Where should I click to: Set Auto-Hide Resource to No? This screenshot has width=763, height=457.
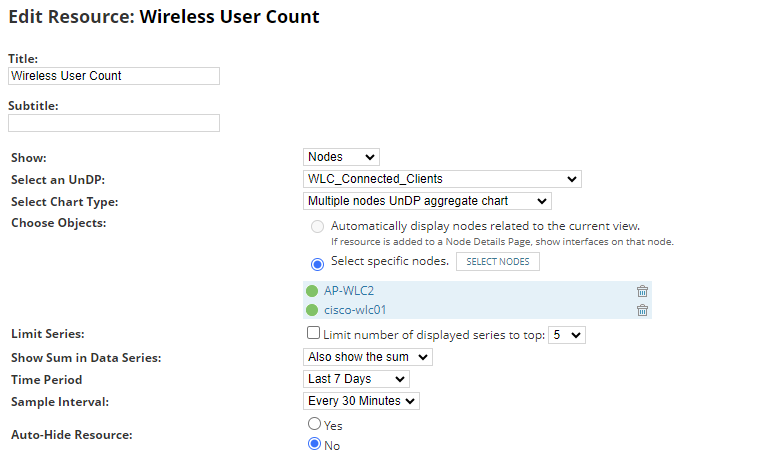314,444
